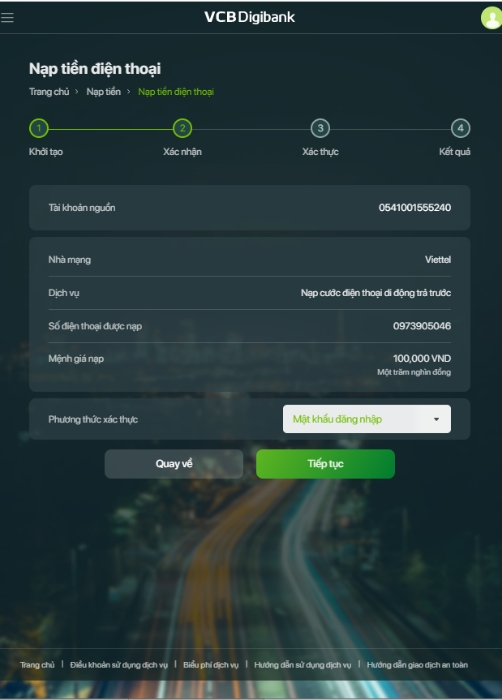This screenshot has height=700, width=502.
Task: Go to Trang chủ breadcrumb
Action: pyautogui.click(x=49, y=92)
